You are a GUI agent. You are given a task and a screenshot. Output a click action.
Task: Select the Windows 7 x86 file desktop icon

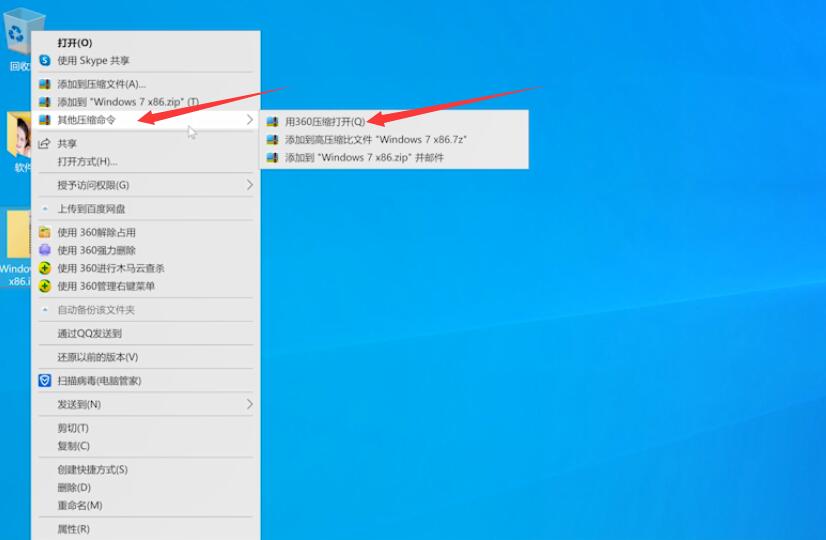tap(18, 248)
